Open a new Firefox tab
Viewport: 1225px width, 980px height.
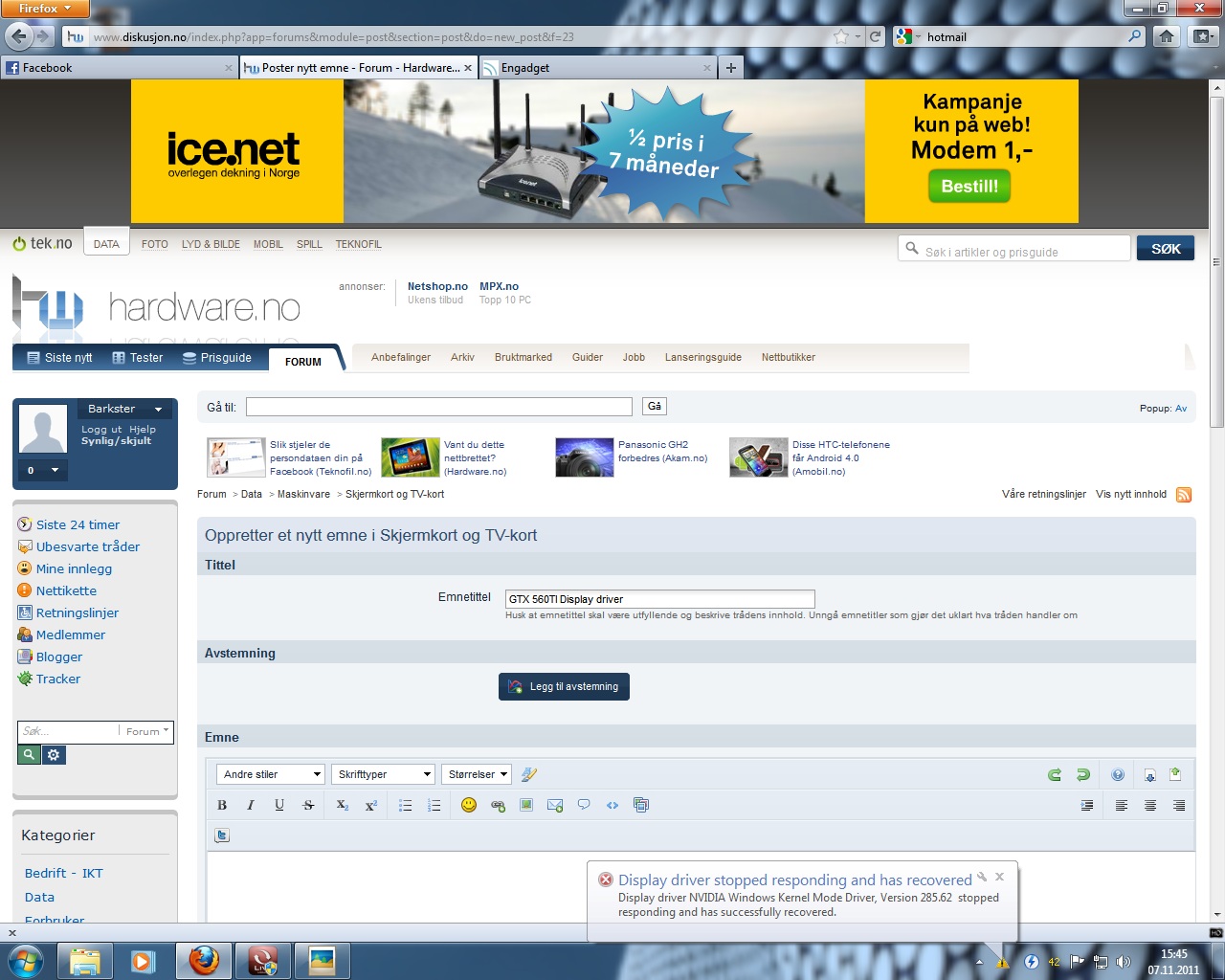[731, 68]
